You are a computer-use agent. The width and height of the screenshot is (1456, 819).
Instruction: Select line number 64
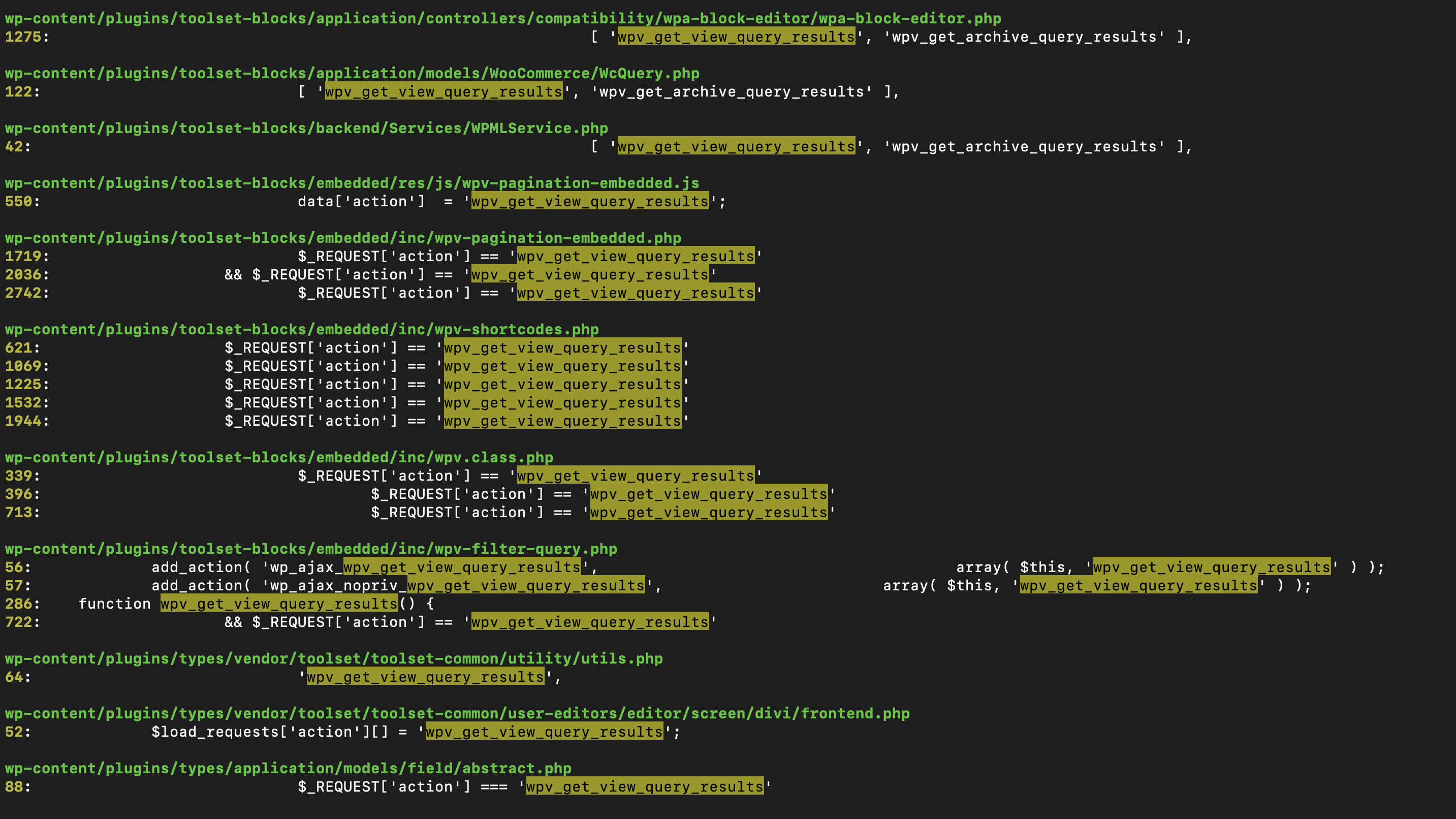click(x=14, y=677)
